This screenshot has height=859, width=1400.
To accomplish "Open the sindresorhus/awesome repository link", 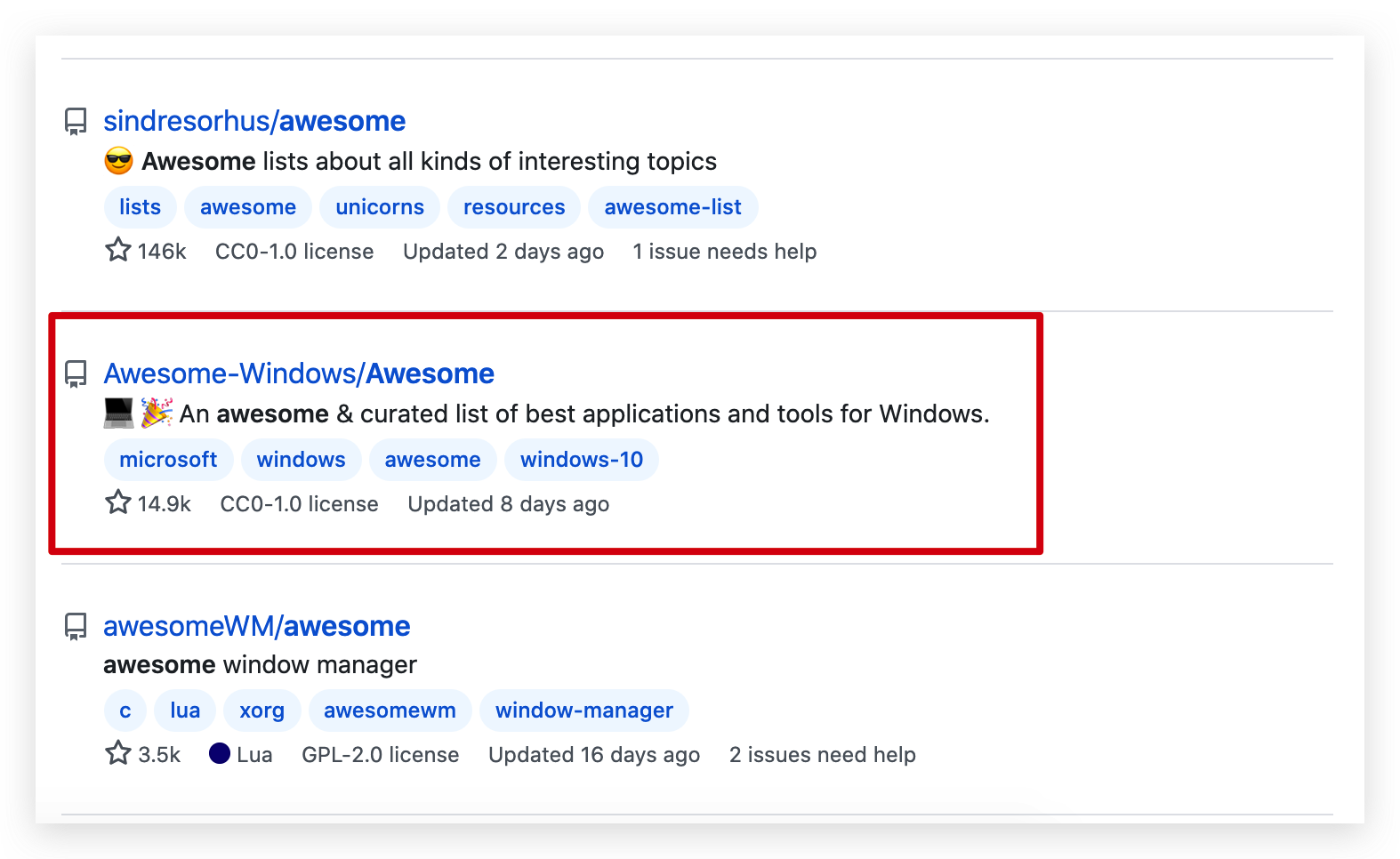I will coord(254,121).
